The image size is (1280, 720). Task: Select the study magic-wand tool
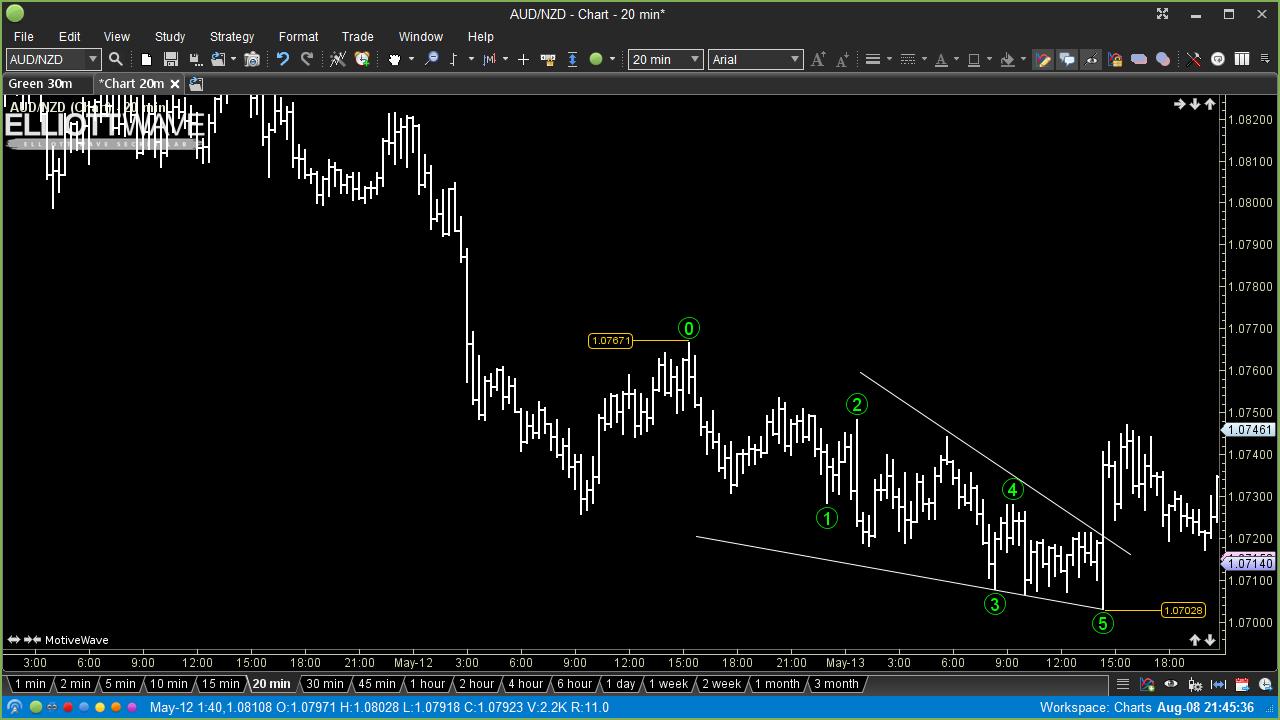click(337, 59)
